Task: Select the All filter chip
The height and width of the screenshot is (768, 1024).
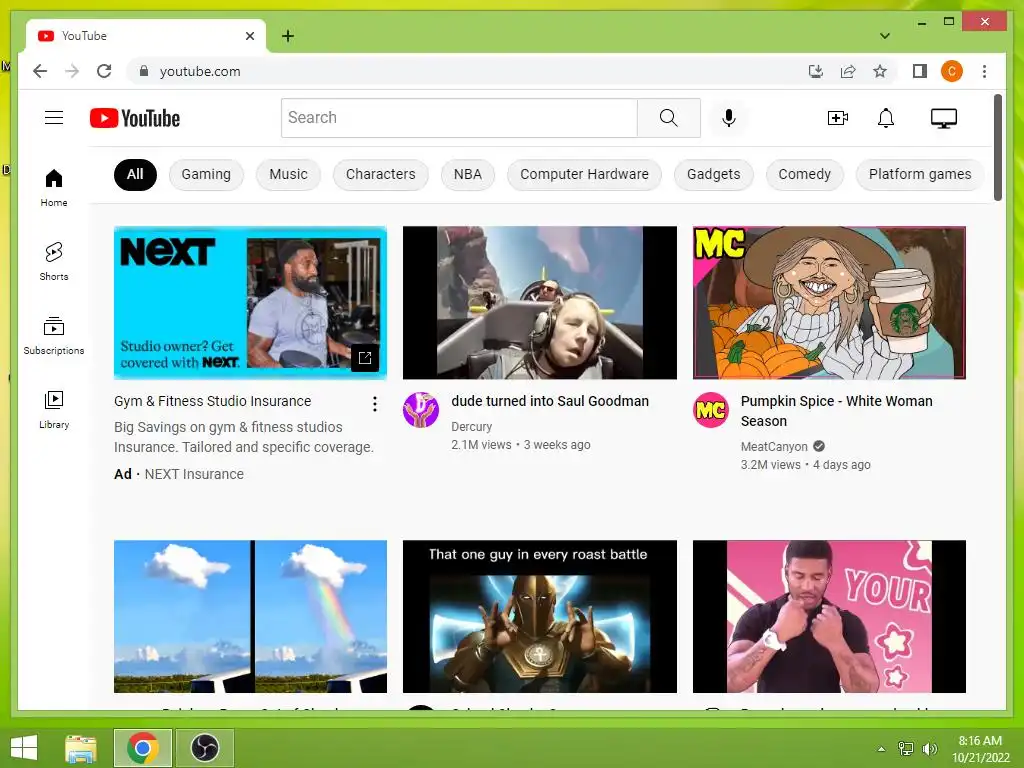Action: [x=135, y=174]
